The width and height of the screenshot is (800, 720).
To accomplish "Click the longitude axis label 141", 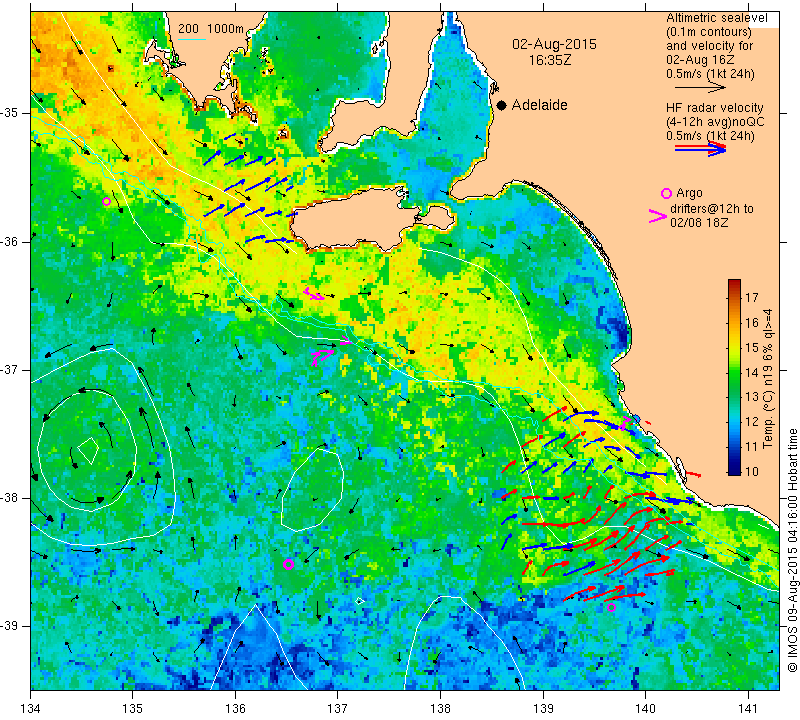I will click(x=748, y=709).
